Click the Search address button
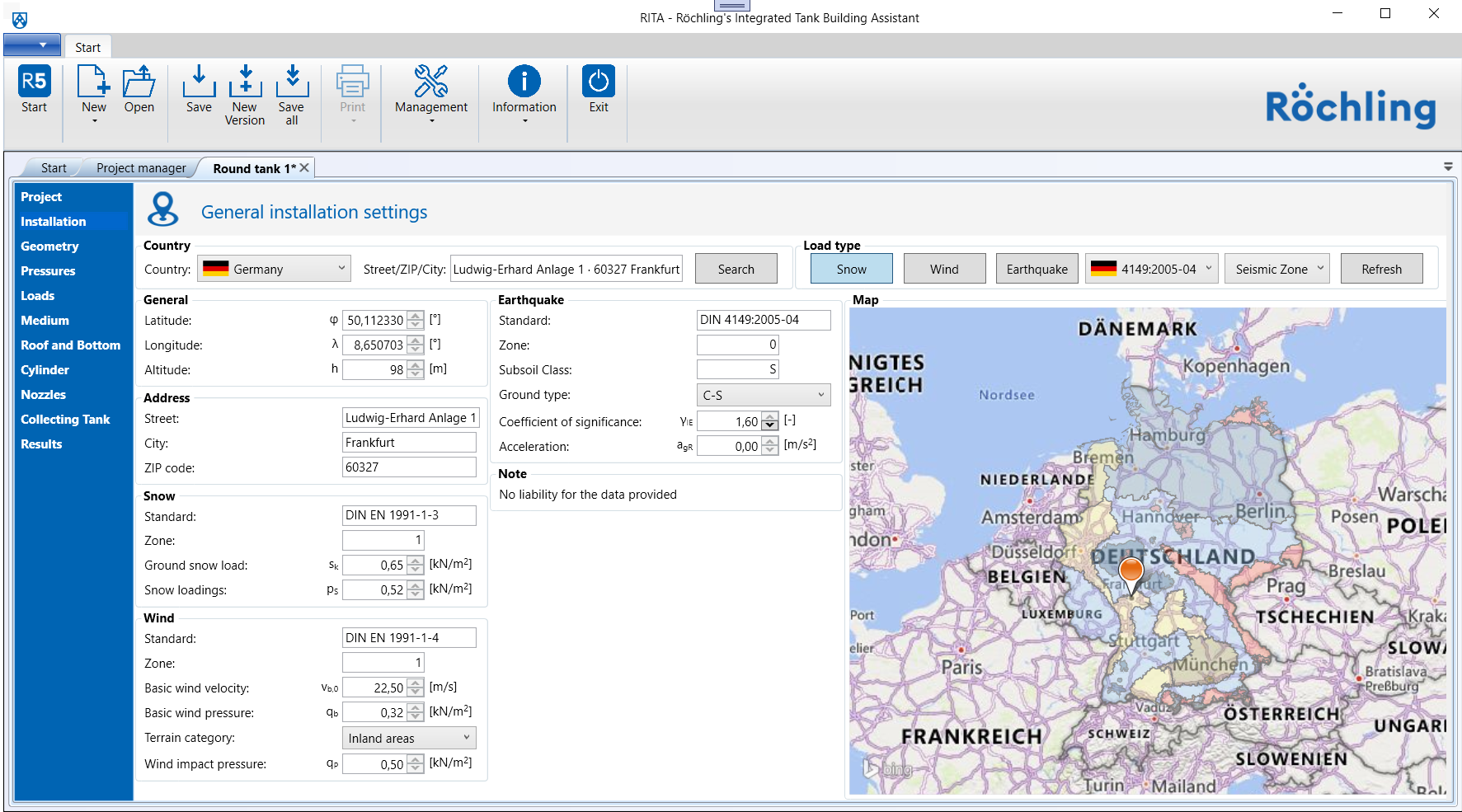This screenshot has width=1462, height=812. click(x=736, y=269)
